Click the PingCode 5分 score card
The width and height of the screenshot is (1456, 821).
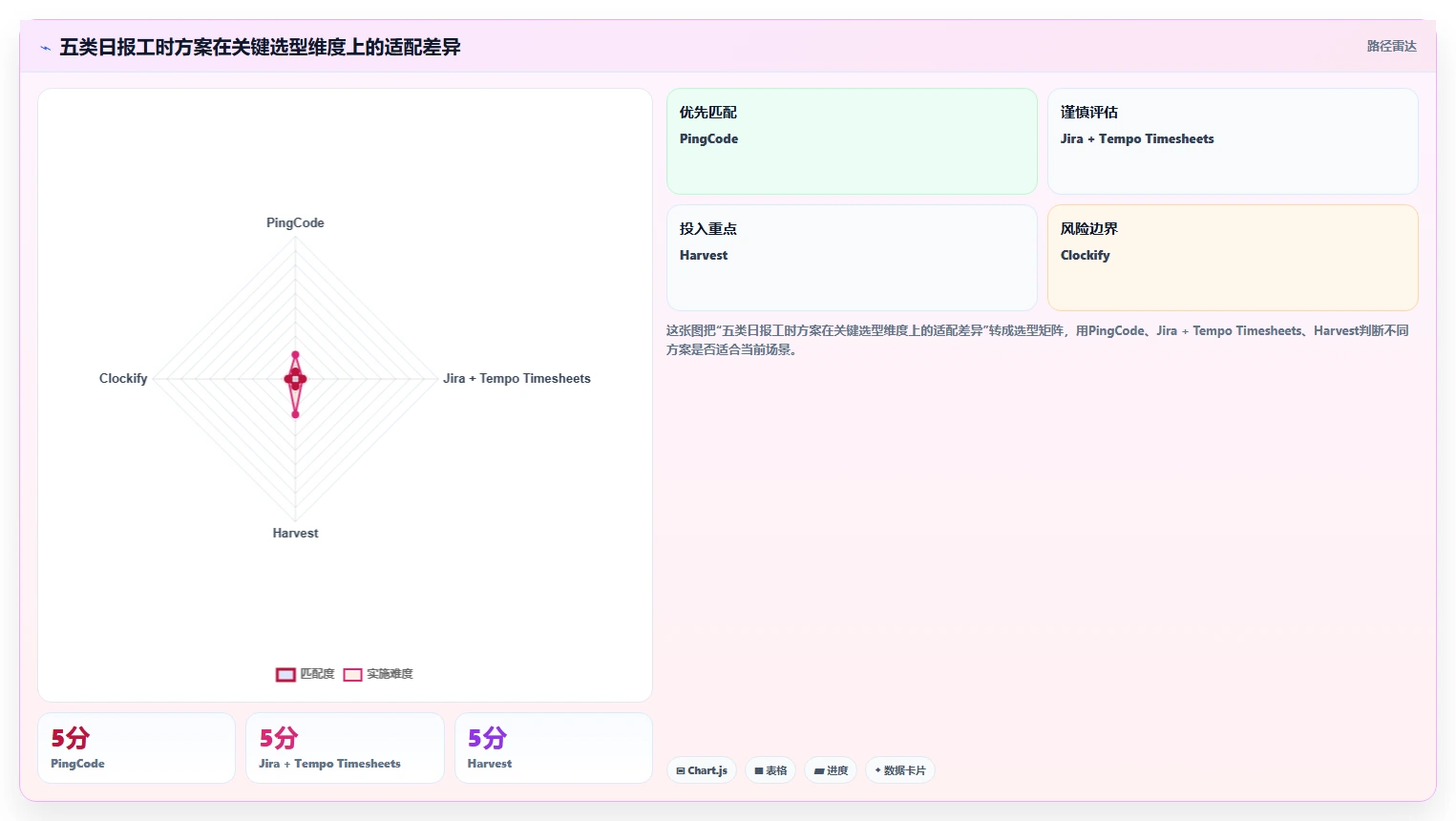point(137,748)
